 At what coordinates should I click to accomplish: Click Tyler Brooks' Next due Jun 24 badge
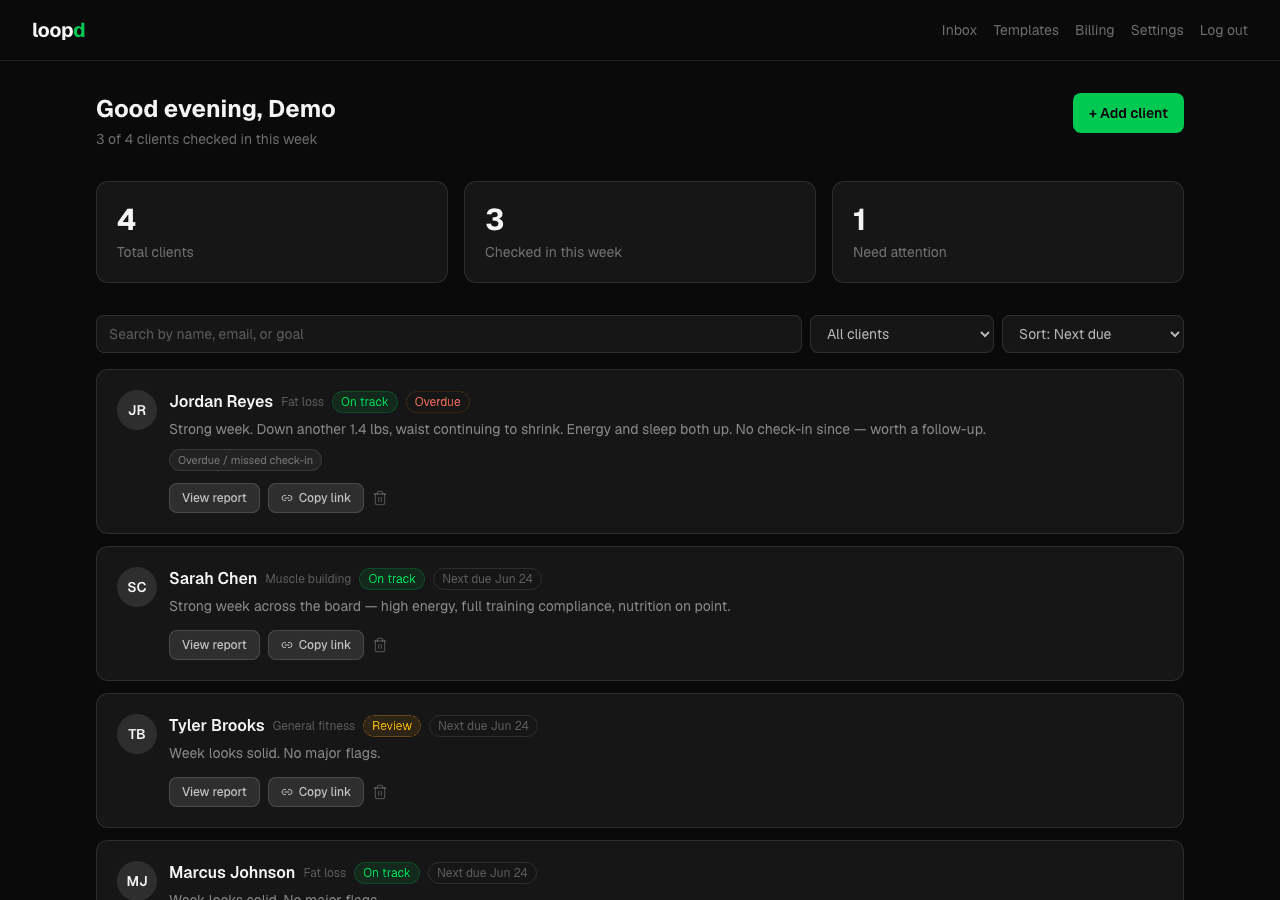pos(483,726)
